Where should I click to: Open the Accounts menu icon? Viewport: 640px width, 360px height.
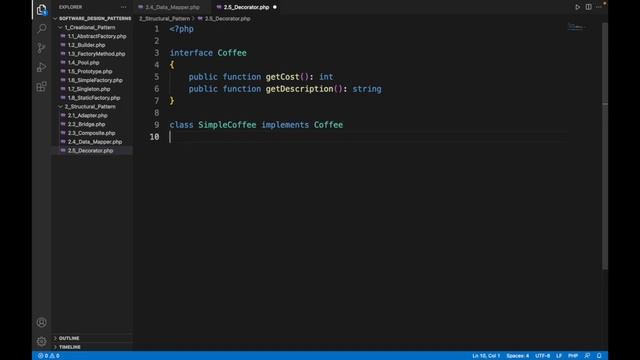pos(42,322)
